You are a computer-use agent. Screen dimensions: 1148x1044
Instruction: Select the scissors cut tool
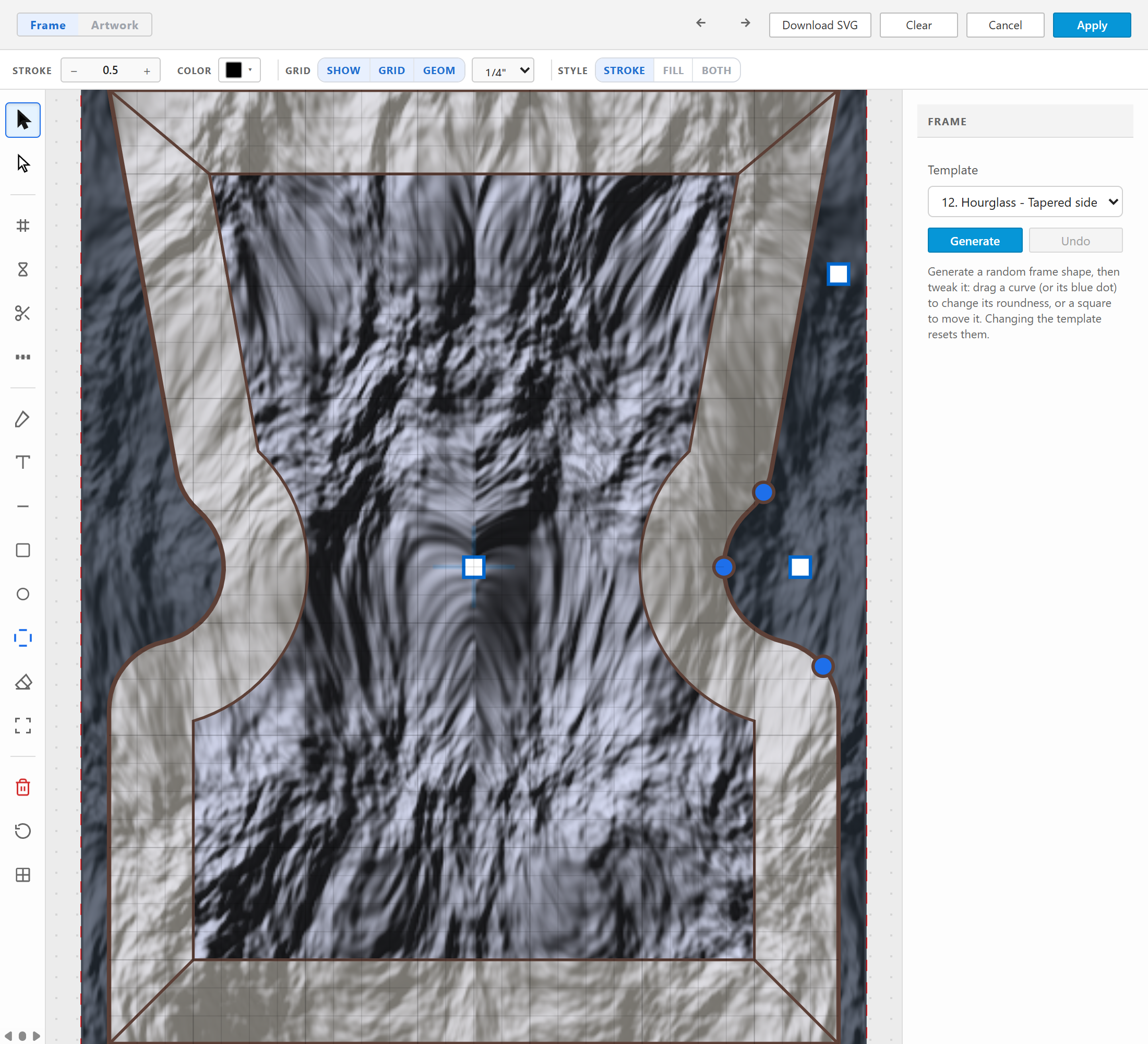coord(23,313)
